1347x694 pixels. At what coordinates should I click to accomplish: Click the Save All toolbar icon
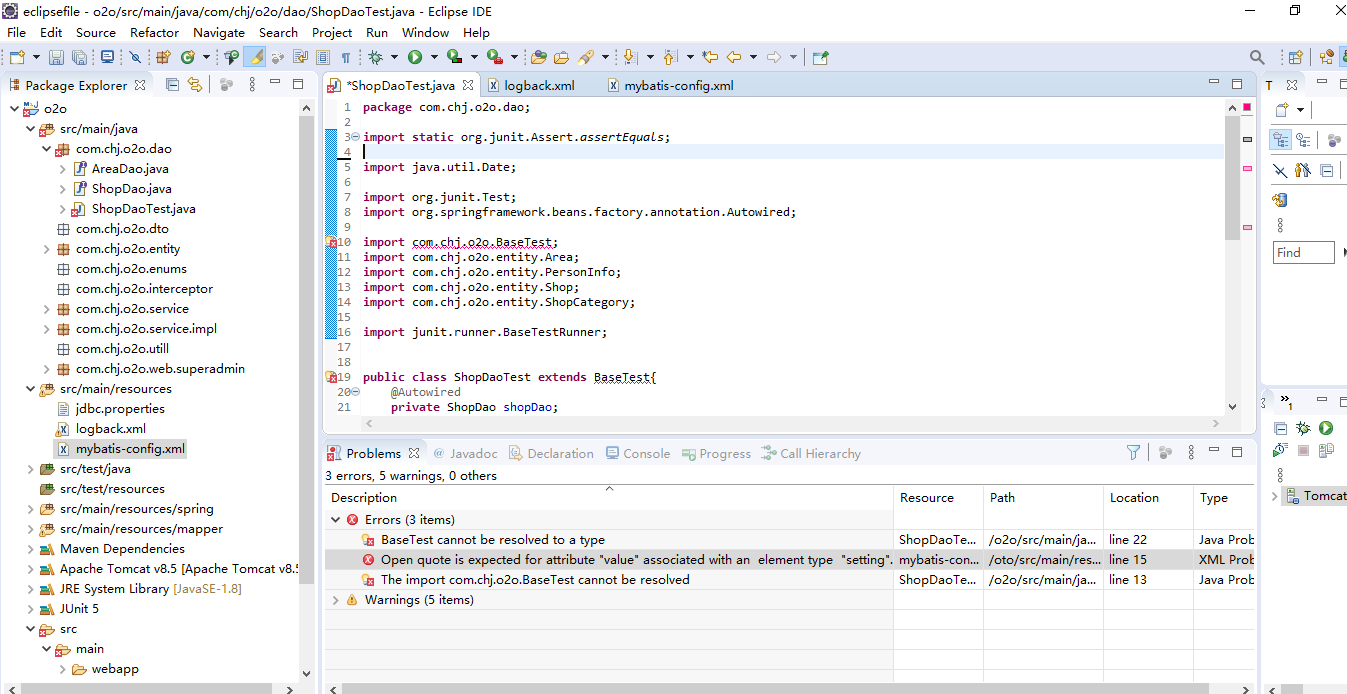(78, 58)
